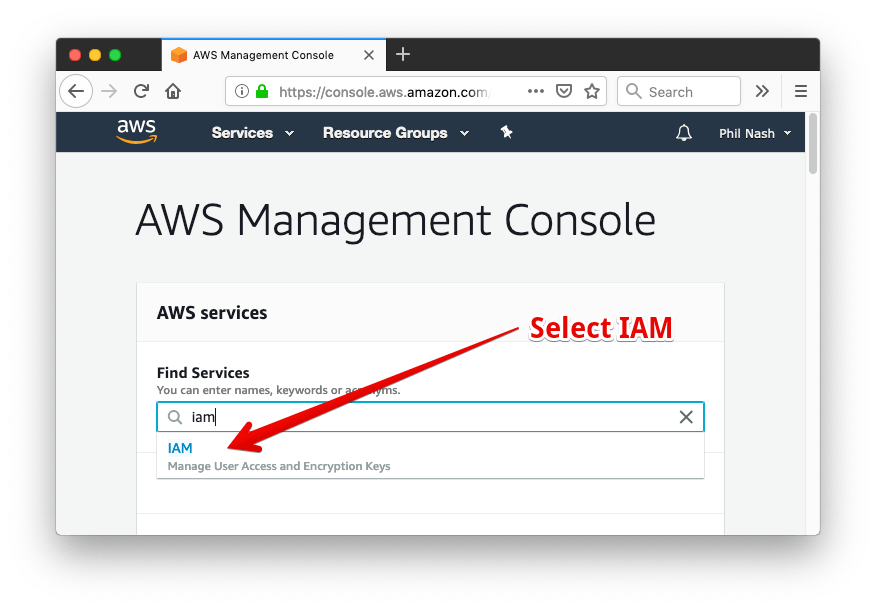Click the 'AWS services' heading
876x609 pixels.
click(x=212, y=313)
